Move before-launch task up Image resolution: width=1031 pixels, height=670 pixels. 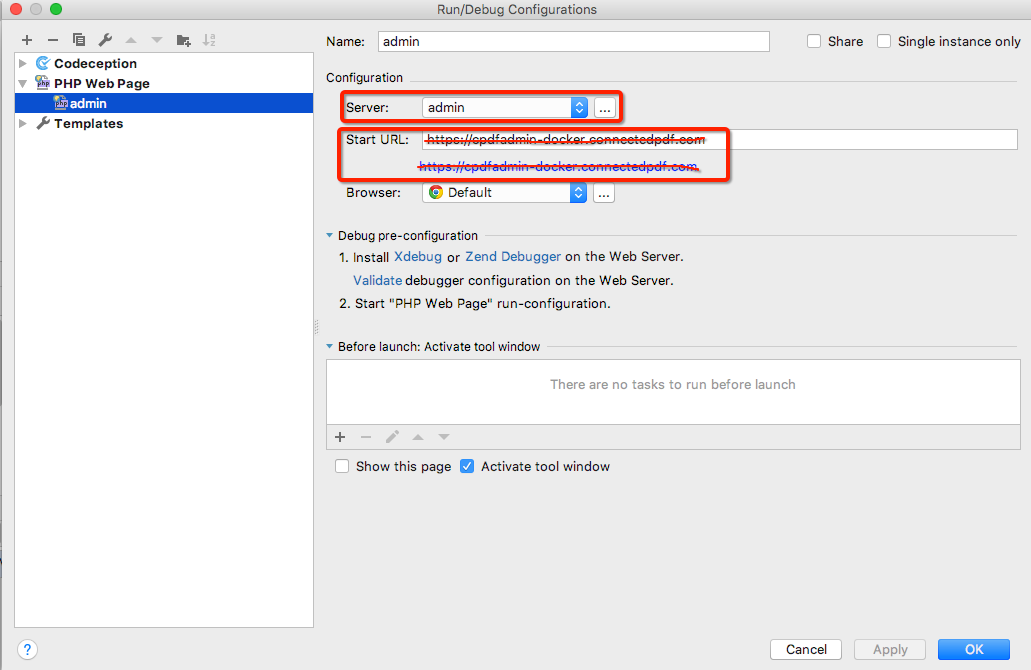point(418,437)
